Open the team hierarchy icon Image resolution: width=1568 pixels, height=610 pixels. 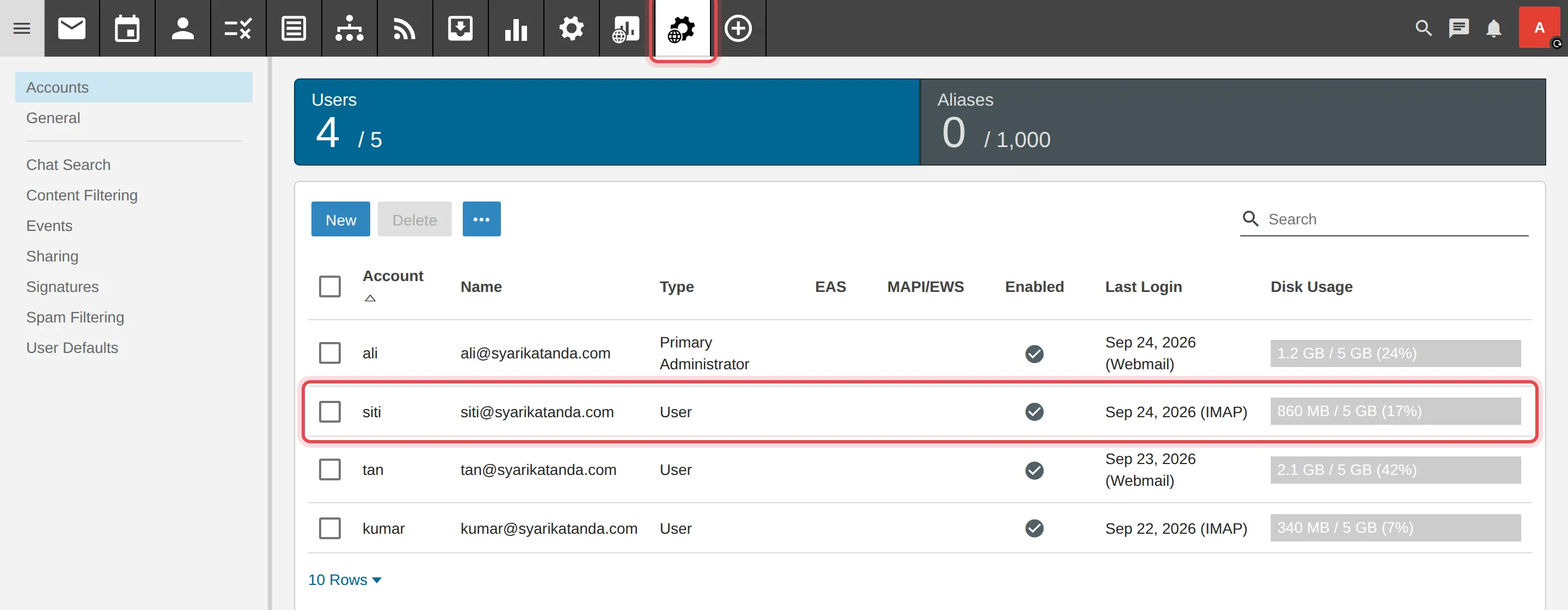(350, 28)
